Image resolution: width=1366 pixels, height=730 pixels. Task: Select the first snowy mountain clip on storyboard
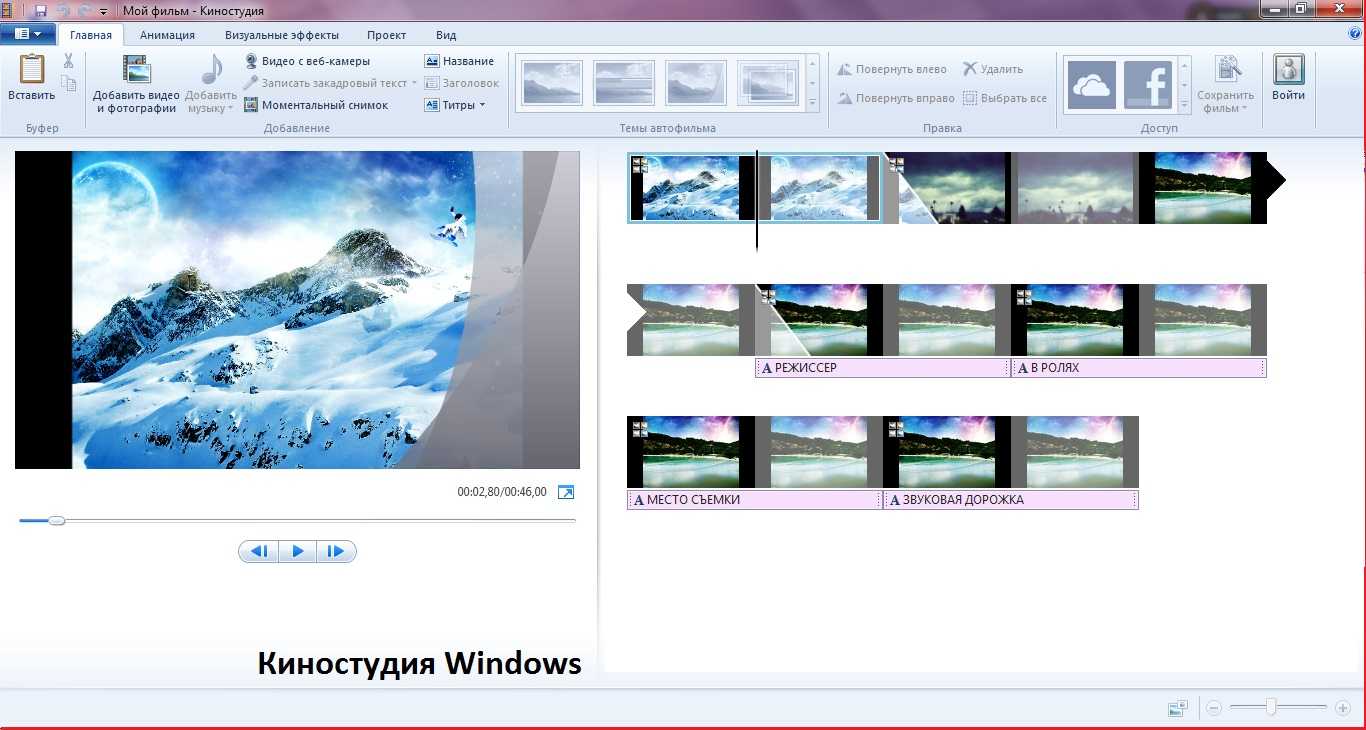(691, 187)
